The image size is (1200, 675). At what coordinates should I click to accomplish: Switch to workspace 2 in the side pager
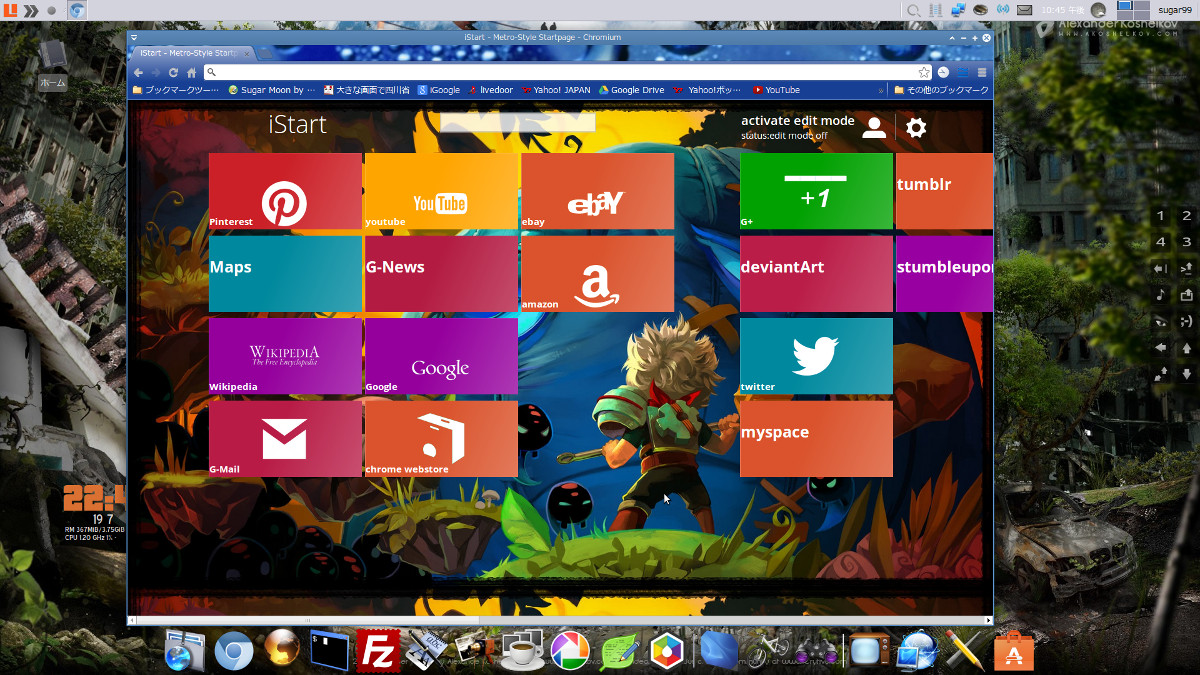pos(1187,216)
